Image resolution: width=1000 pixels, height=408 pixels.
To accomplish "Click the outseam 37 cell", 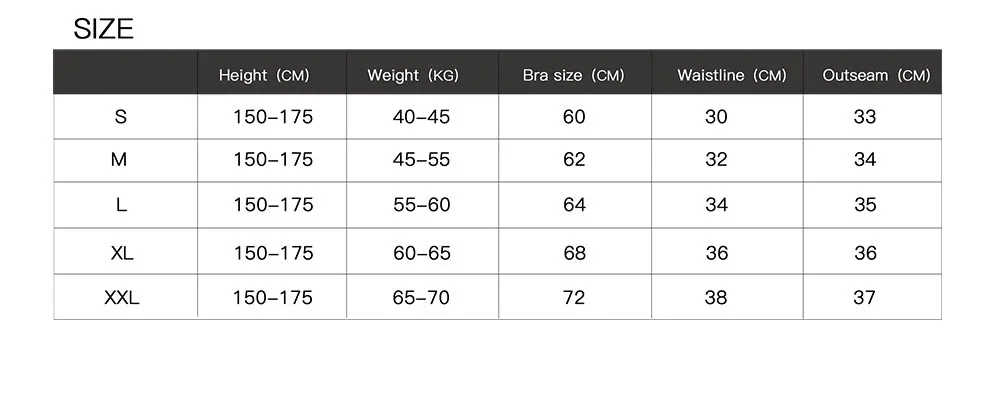I will 865,298.
